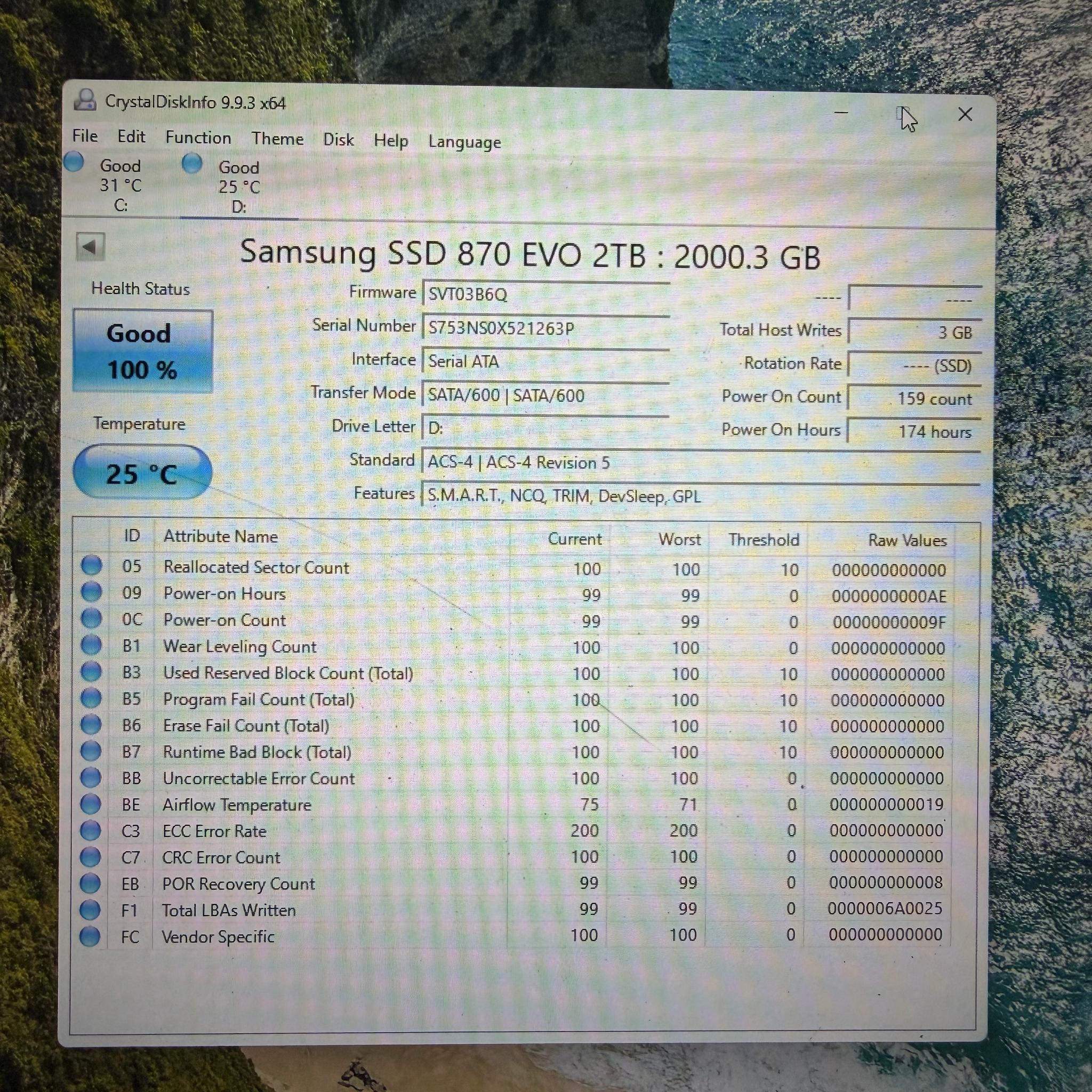Click the Transfer Mode field SATA/600
Screen dimensions: 1092x1092
pyautogui.click(x=546, y=395)
